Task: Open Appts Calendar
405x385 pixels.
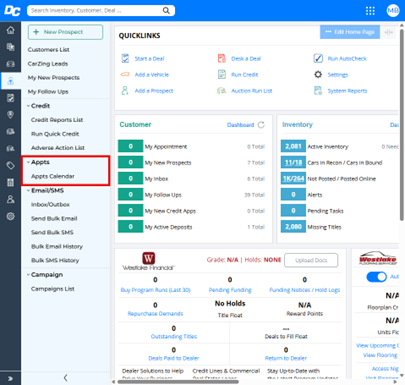Action: coord(53,176)
